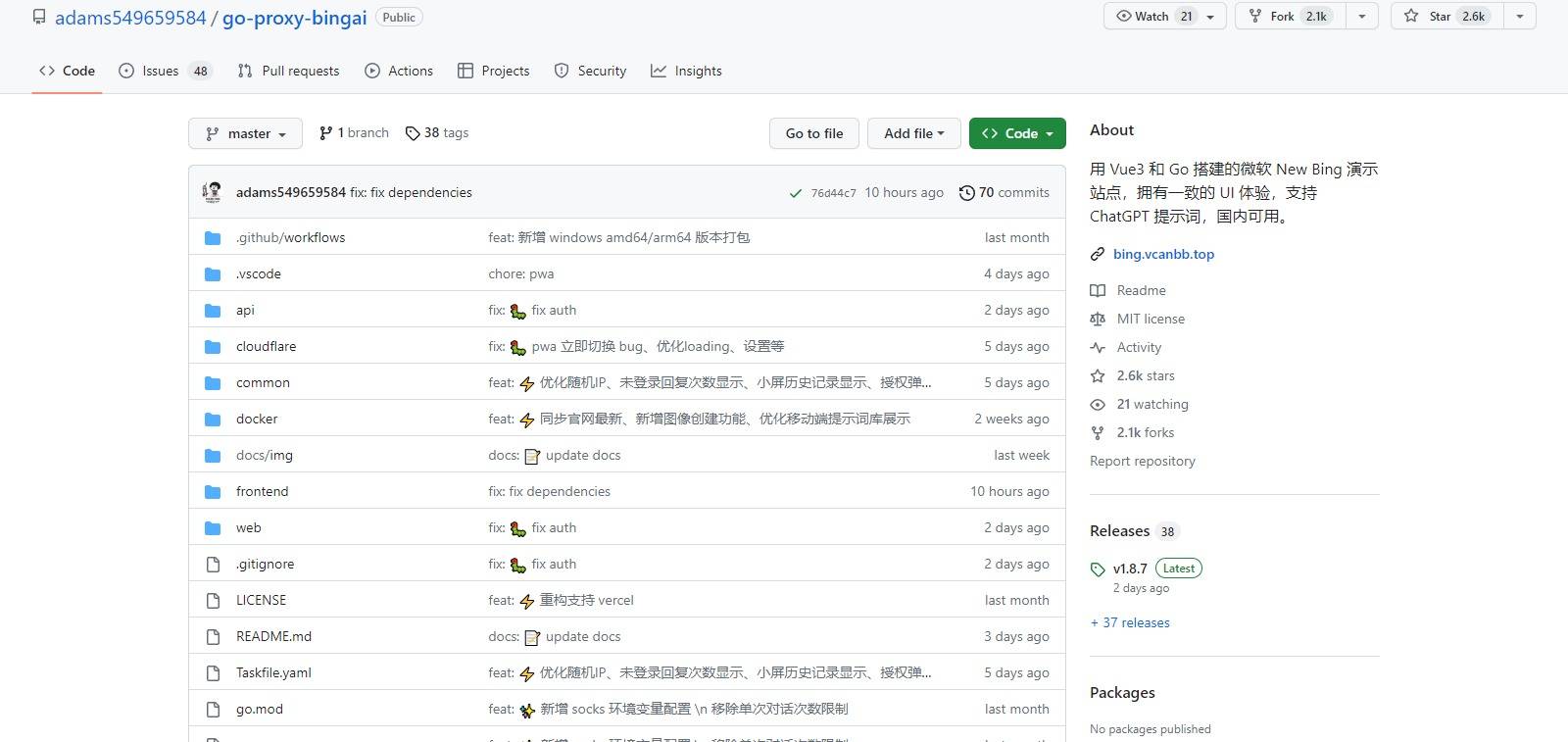
Task: Click the frontend folder icon
Action: (213, 492)
